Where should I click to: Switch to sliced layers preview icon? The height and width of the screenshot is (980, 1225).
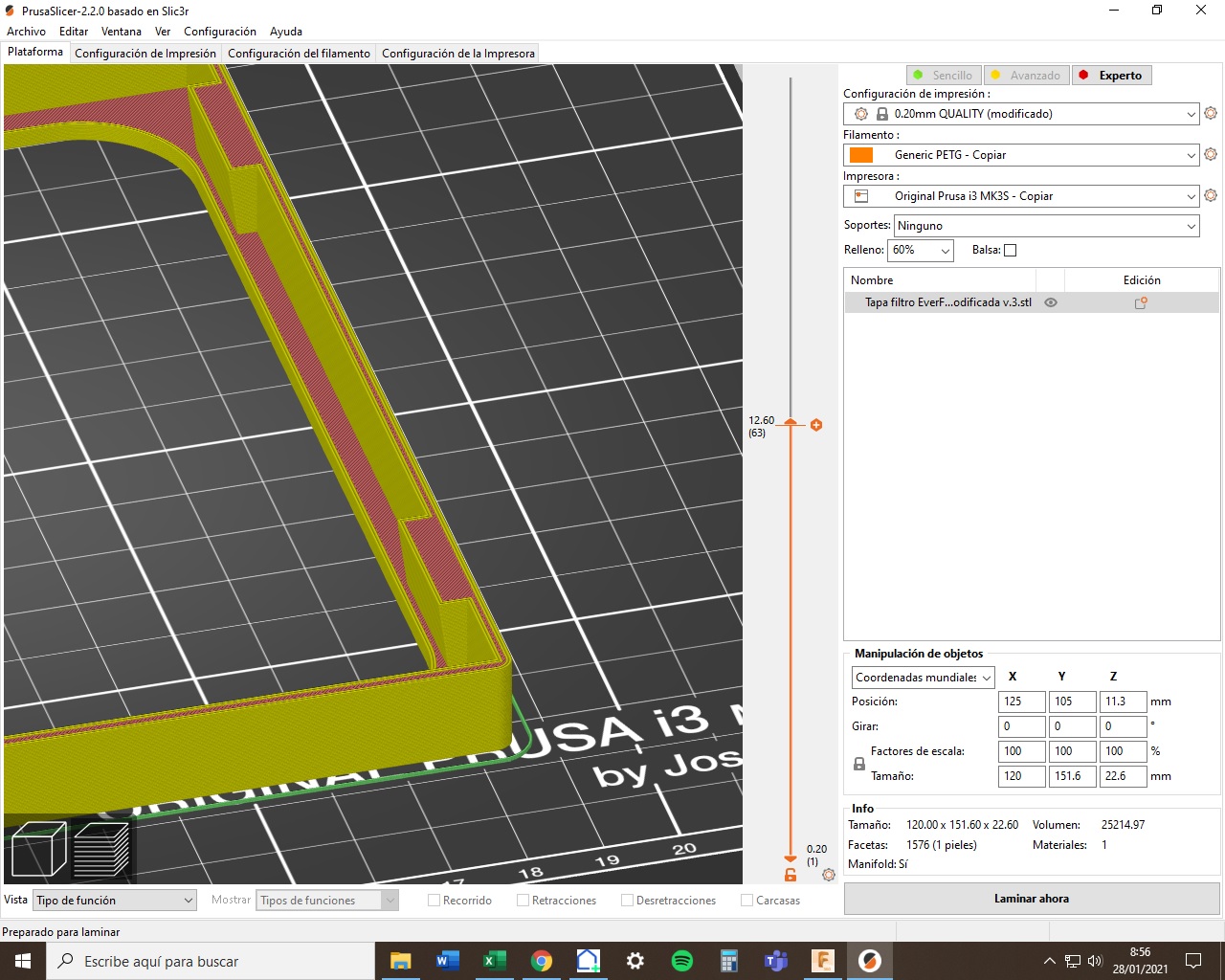tap(101, 849)
